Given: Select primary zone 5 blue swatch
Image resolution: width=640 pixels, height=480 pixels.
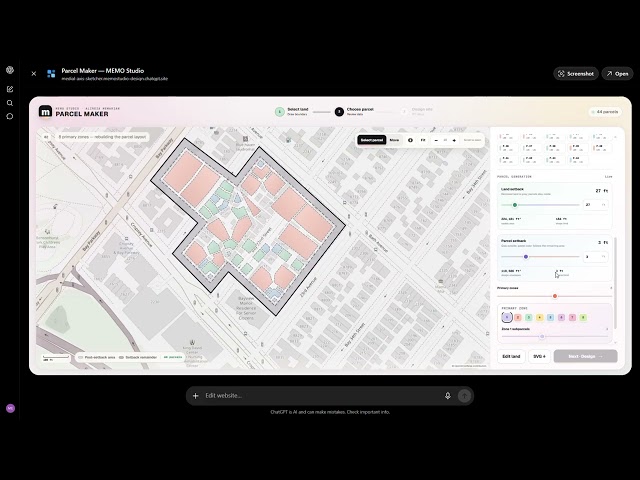Looking at the screenshot, I should [x=550, y=317].
